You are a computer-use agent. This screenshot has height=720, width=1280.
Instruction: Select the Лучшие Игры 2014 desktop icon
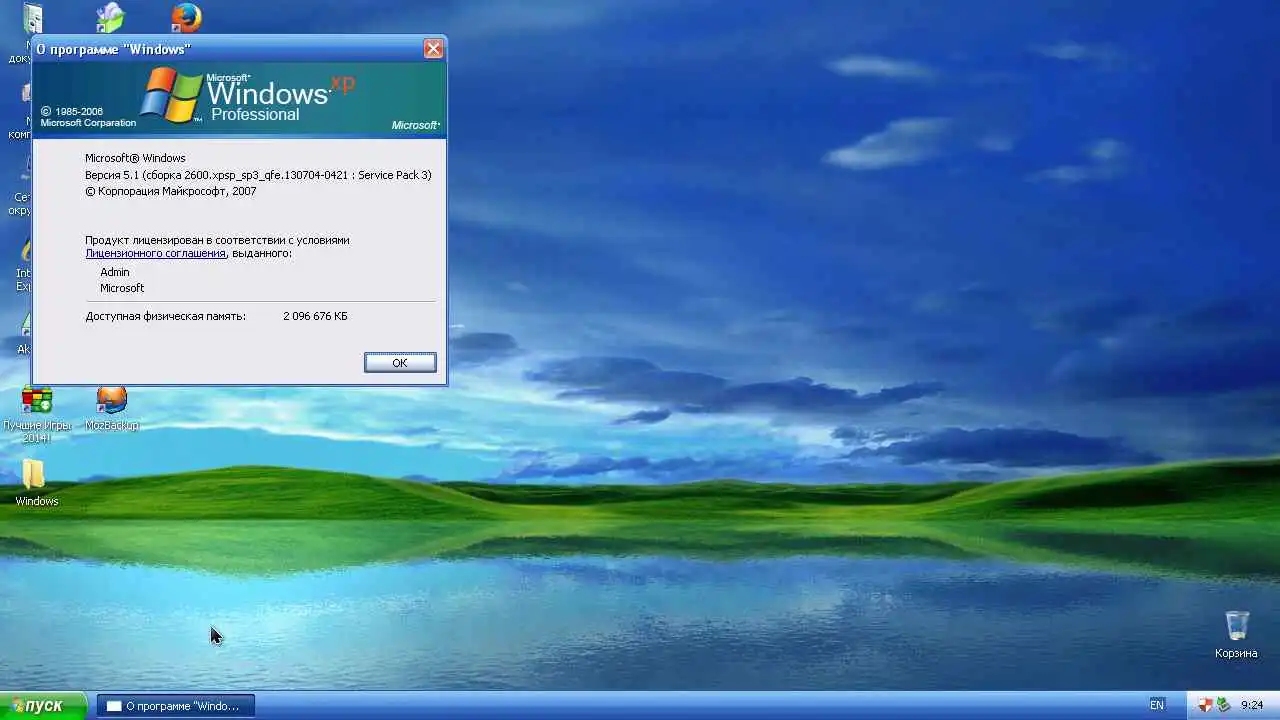coord(37,415)
